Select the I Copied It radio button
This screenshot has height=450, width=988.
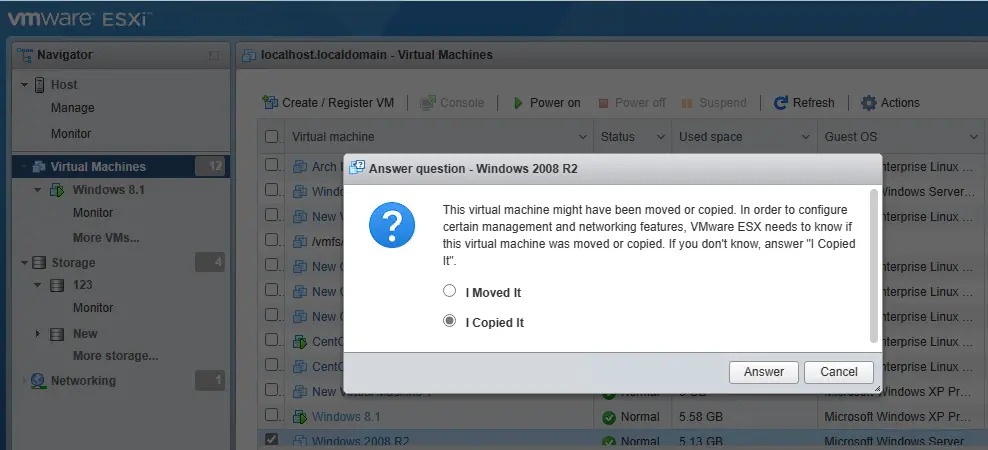click(x=449, y=321)
